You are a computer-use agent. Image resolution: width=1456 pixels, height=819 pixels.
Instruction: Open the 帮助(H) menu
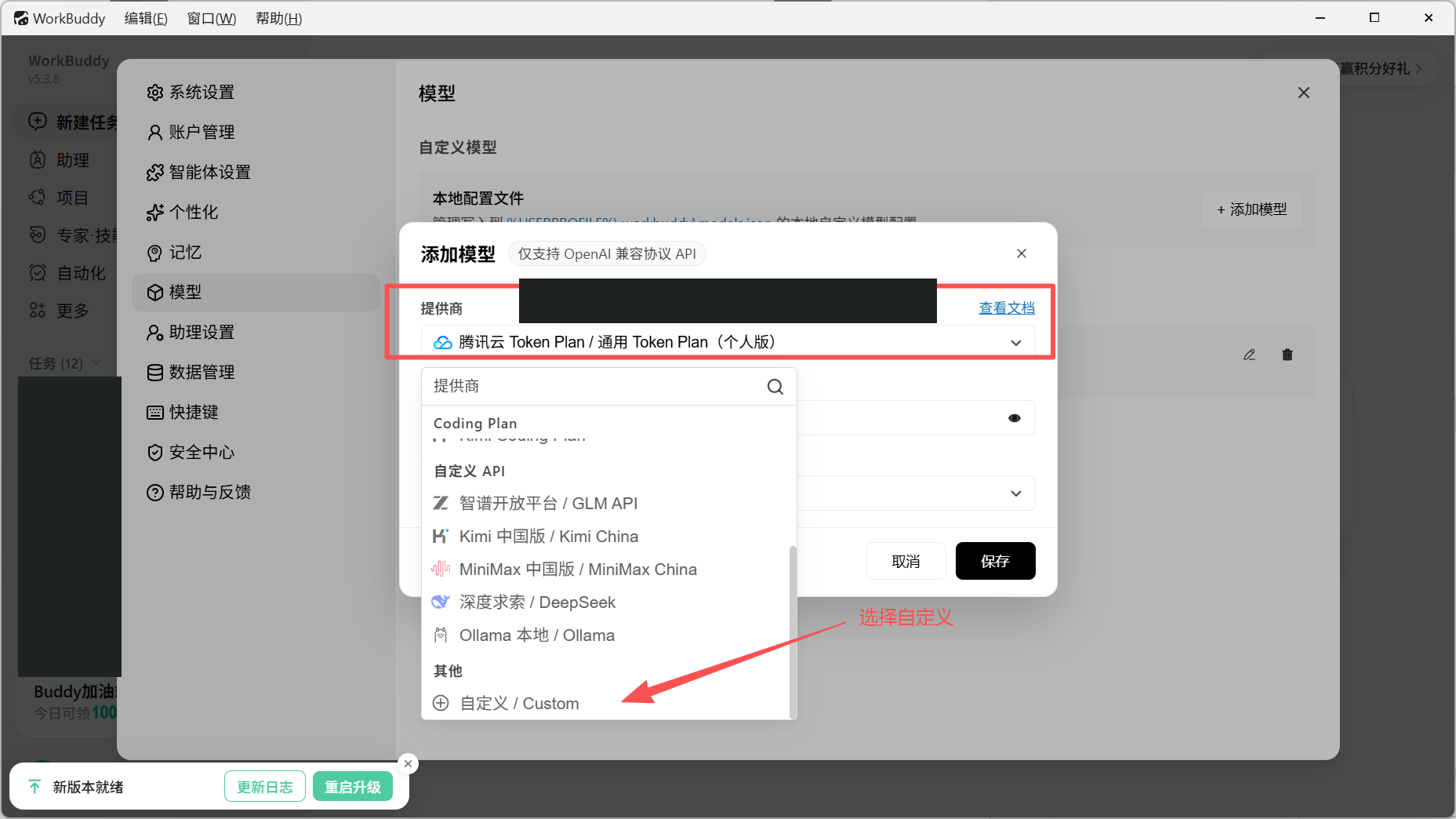coord(278,18)
